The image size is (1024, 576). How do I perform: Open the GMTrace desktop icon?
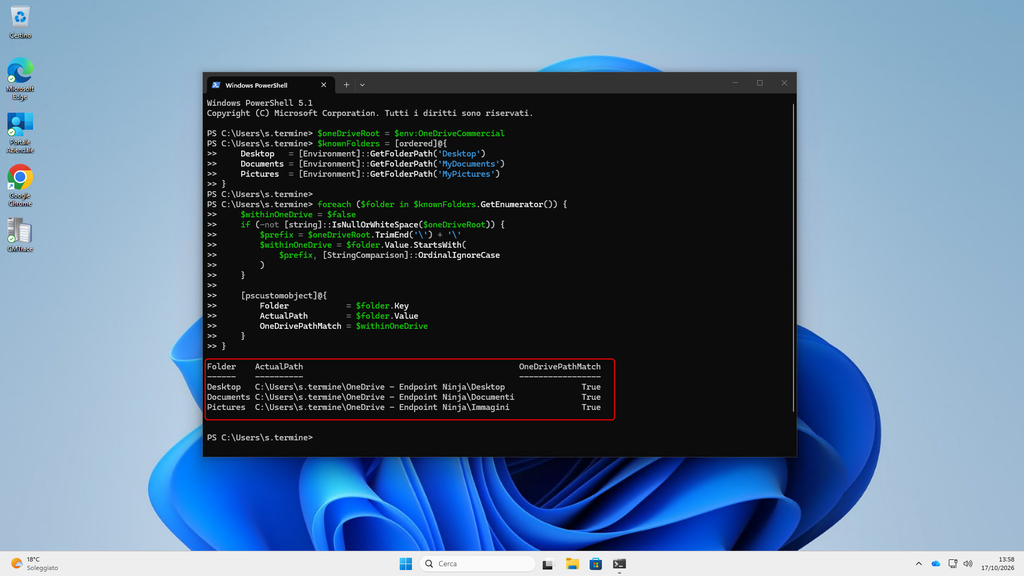click(x=20, y=235)
